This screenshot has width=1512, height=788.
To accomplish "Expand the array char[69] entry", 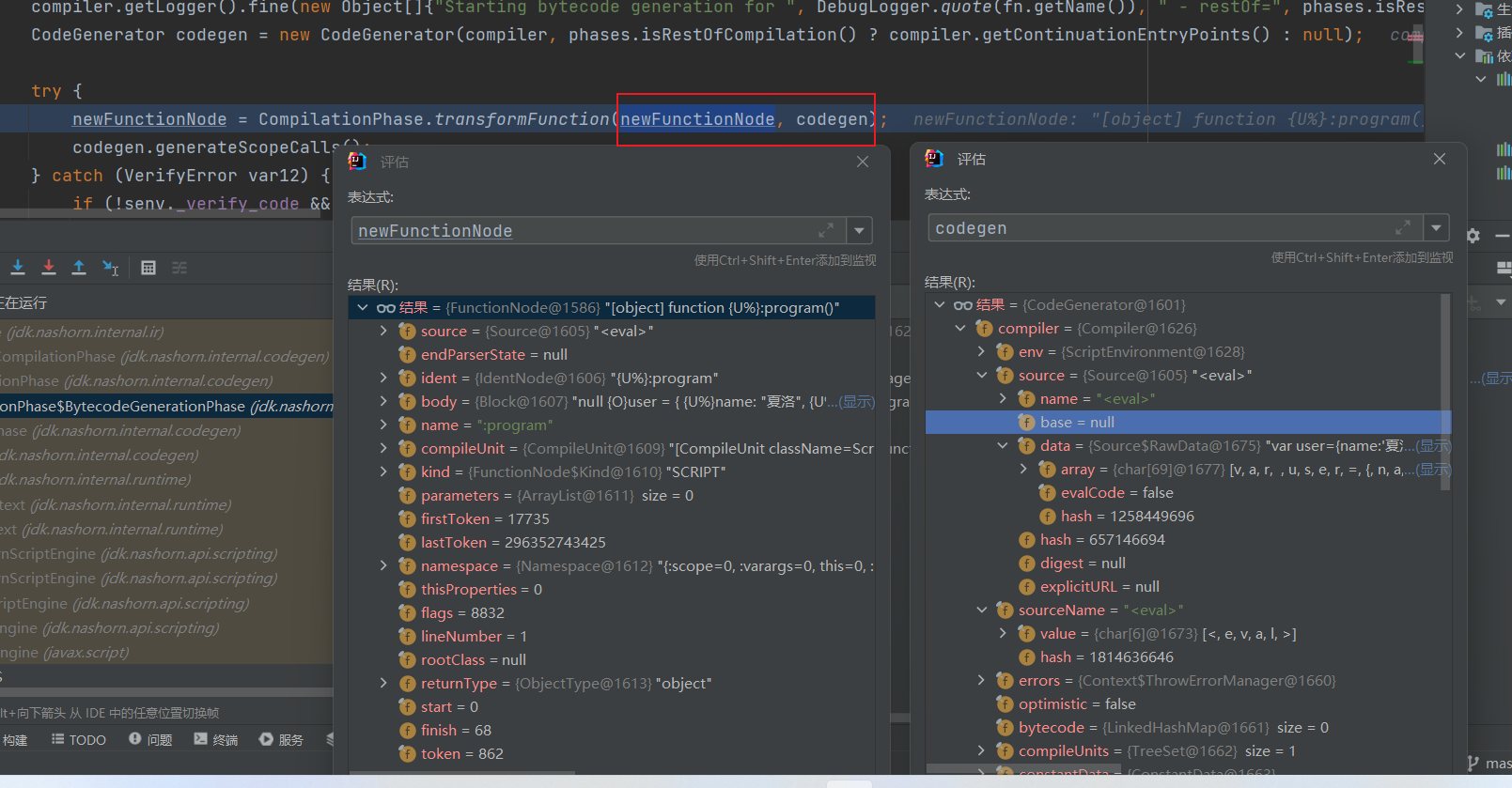I will 1023,469.
